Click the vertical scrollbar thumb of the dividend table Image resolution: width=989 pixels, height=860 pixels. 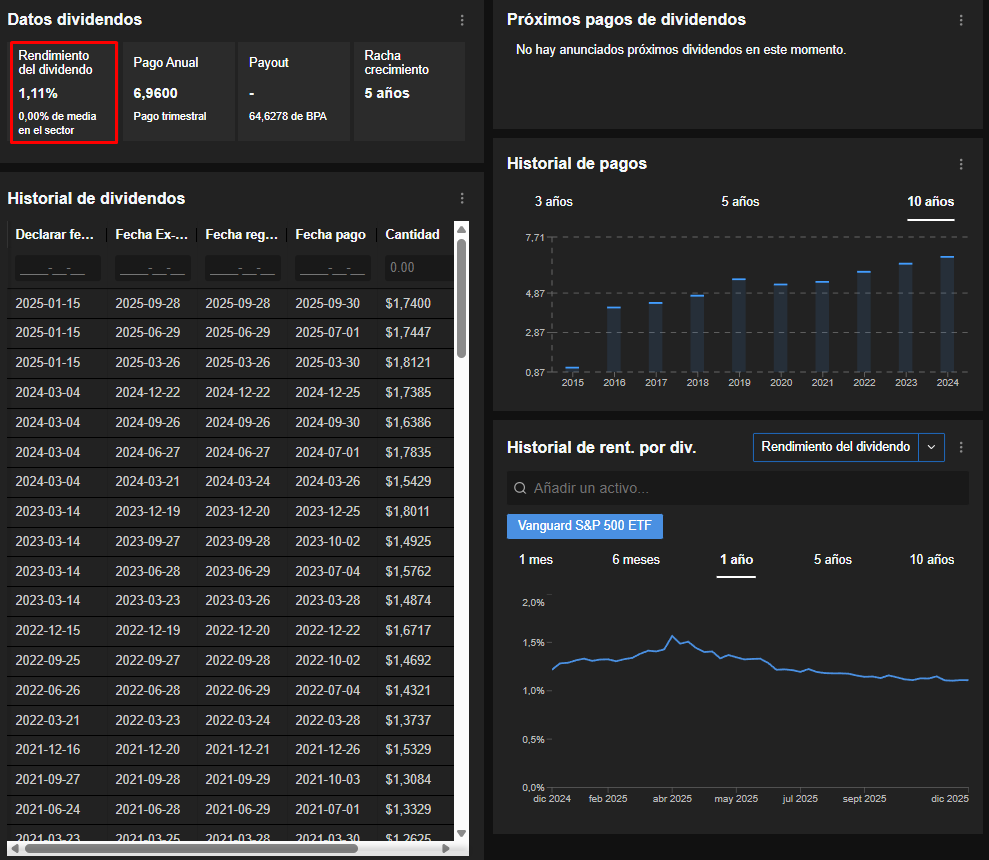tap(461, 297)
